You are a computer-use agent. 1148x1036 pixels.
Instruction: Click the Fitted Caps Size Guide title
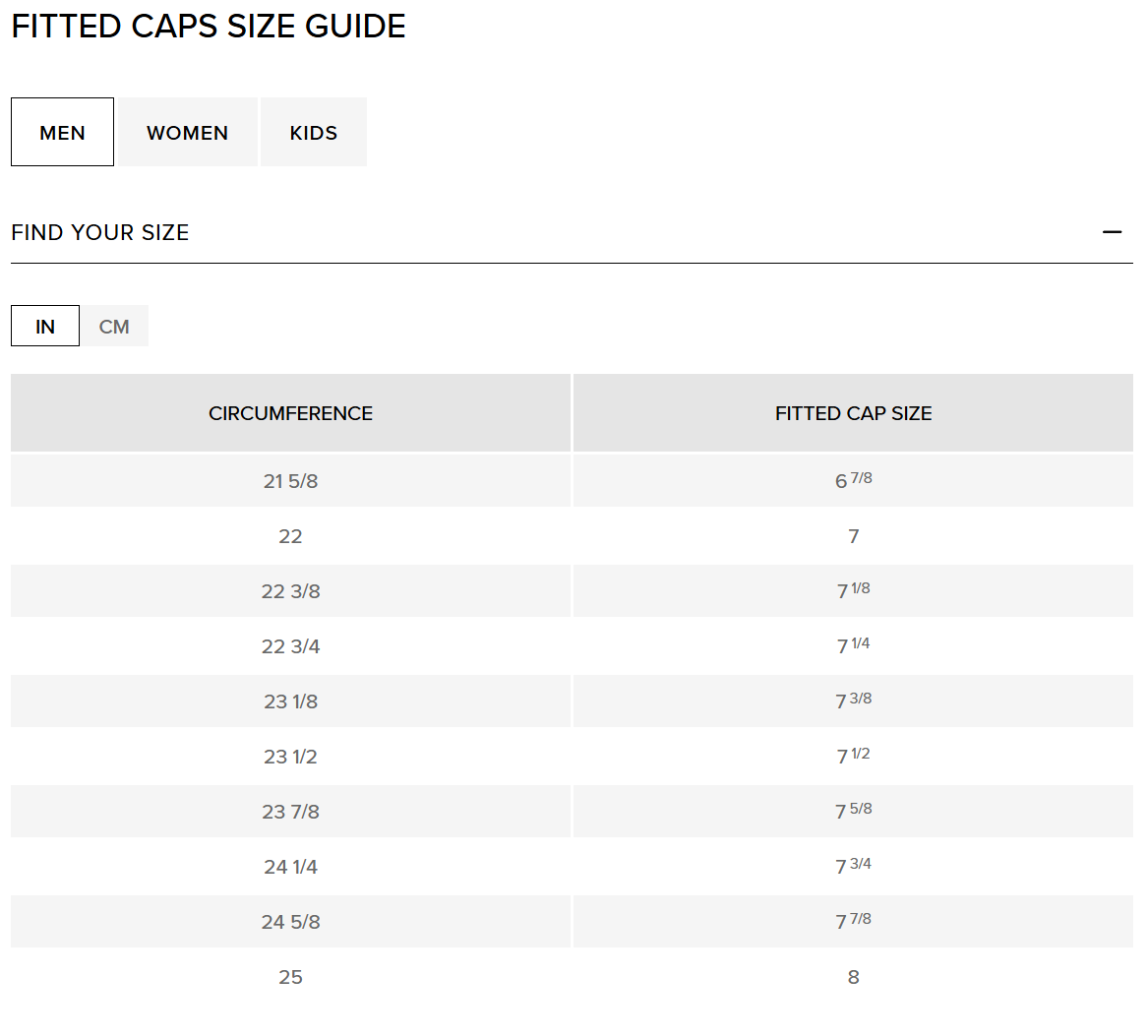tap(209, 27)
